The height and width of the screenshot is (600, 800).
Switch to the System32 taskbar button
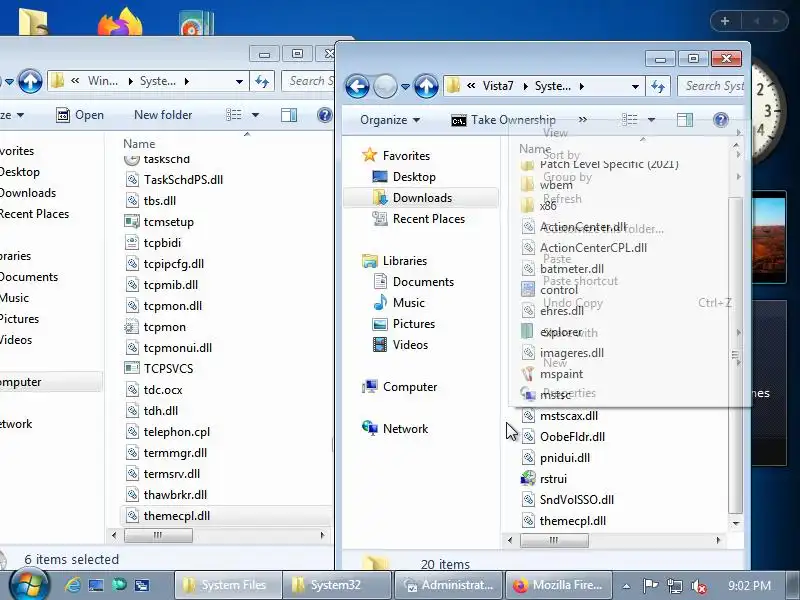[337, 585]
